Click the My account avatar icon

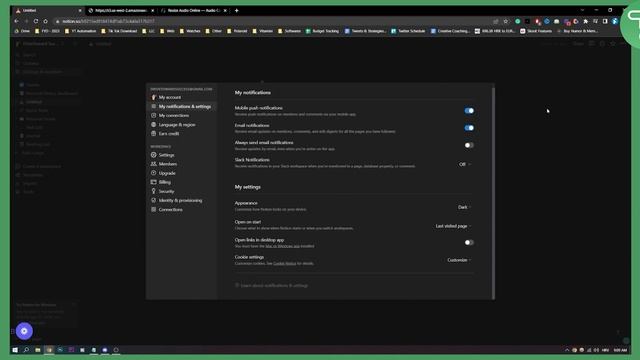point(153,97)
